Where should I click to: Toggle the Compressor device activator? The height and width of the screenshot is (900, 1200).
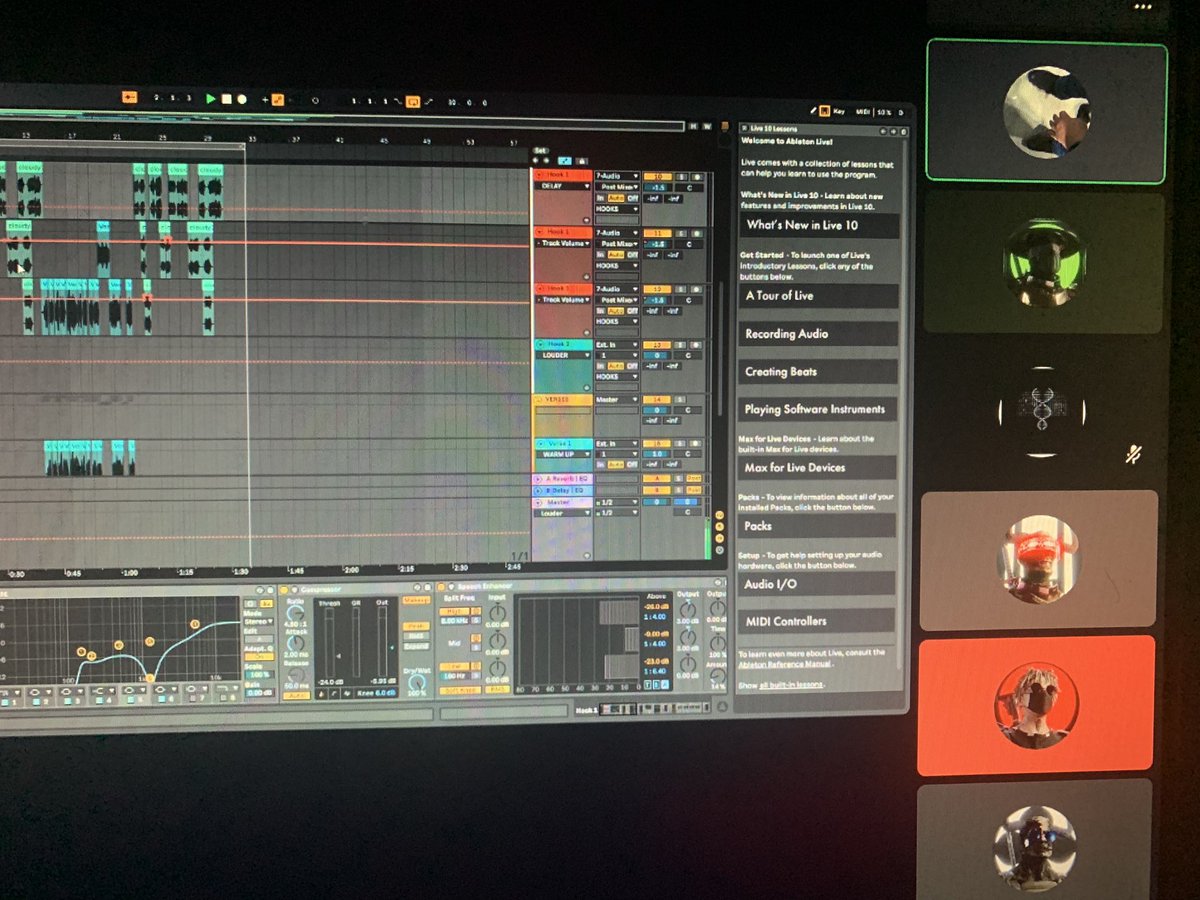284,590
